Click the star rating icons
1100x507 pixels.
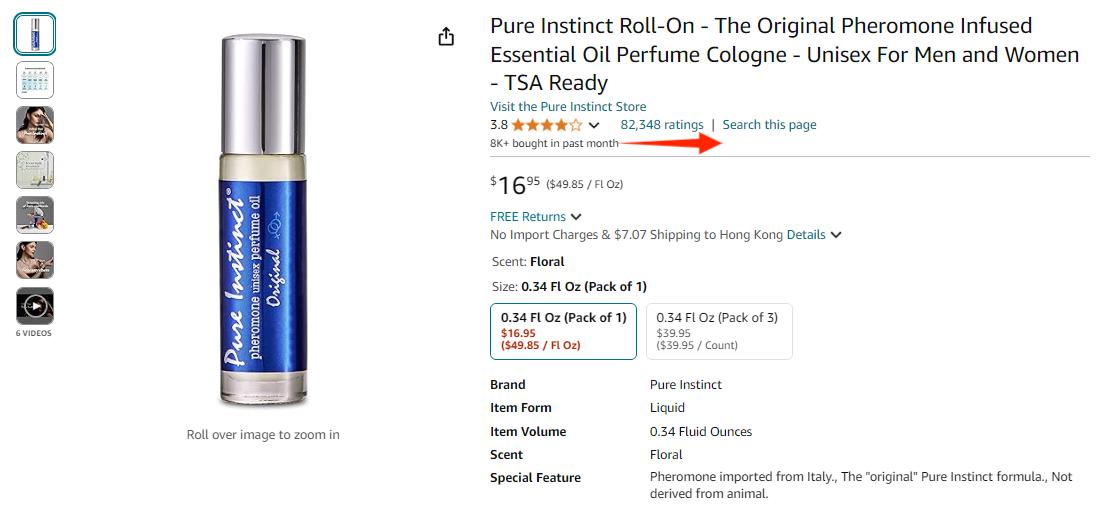pos(547,125)
